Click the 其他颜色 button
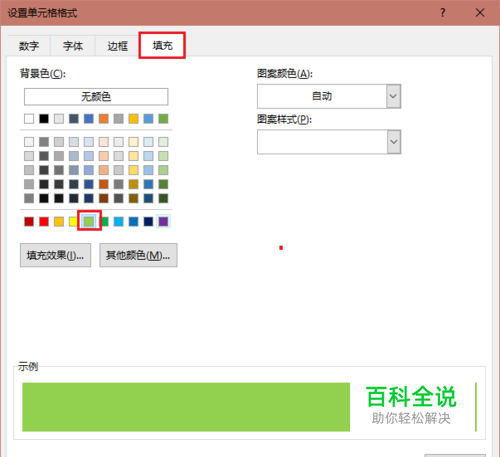Viewport: 500px width, 457px height. (138, 255)
